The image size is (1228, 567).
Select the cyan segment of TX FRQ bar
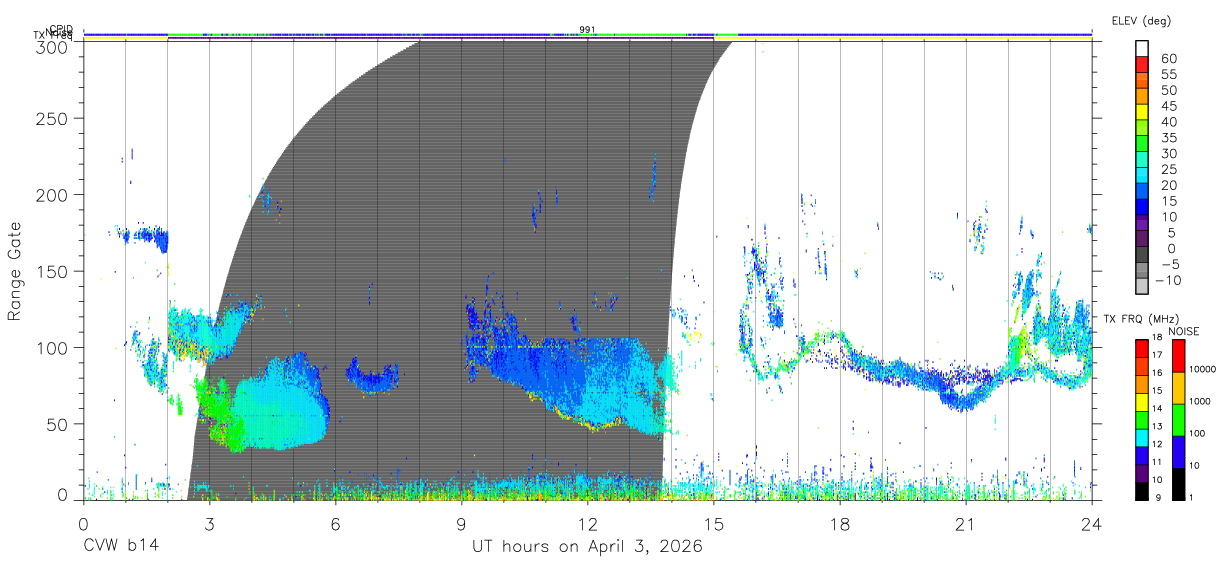pyautogui.click(x=1142, y=438)
